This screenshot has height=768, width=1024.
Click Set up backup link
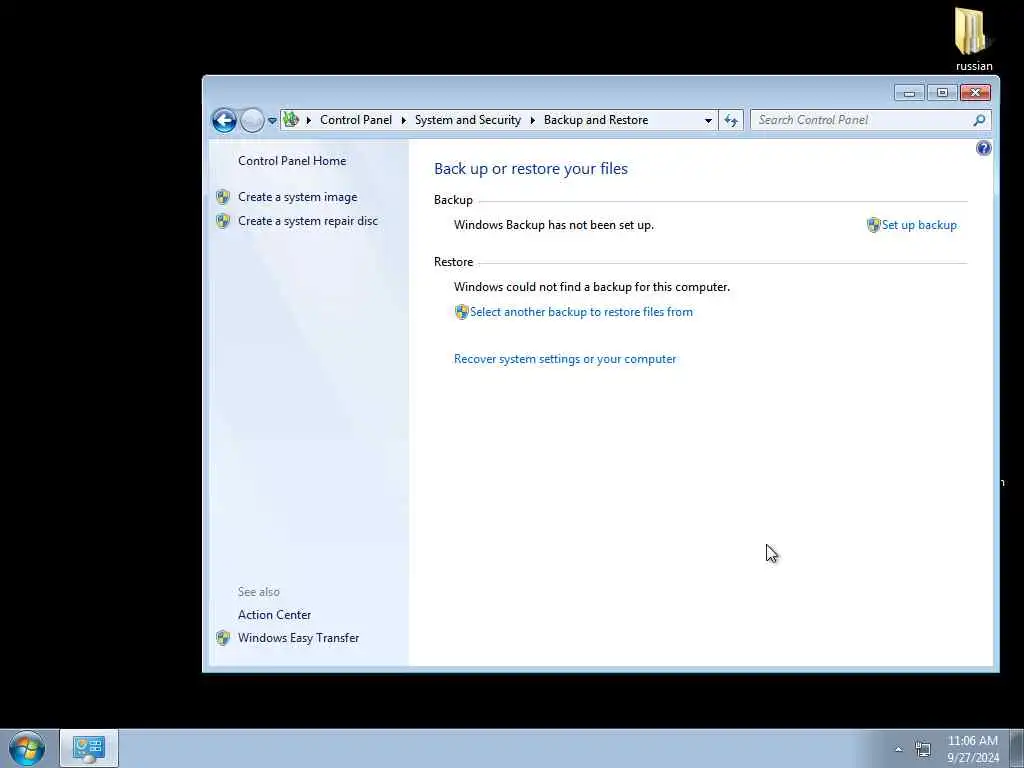[919, 225]
